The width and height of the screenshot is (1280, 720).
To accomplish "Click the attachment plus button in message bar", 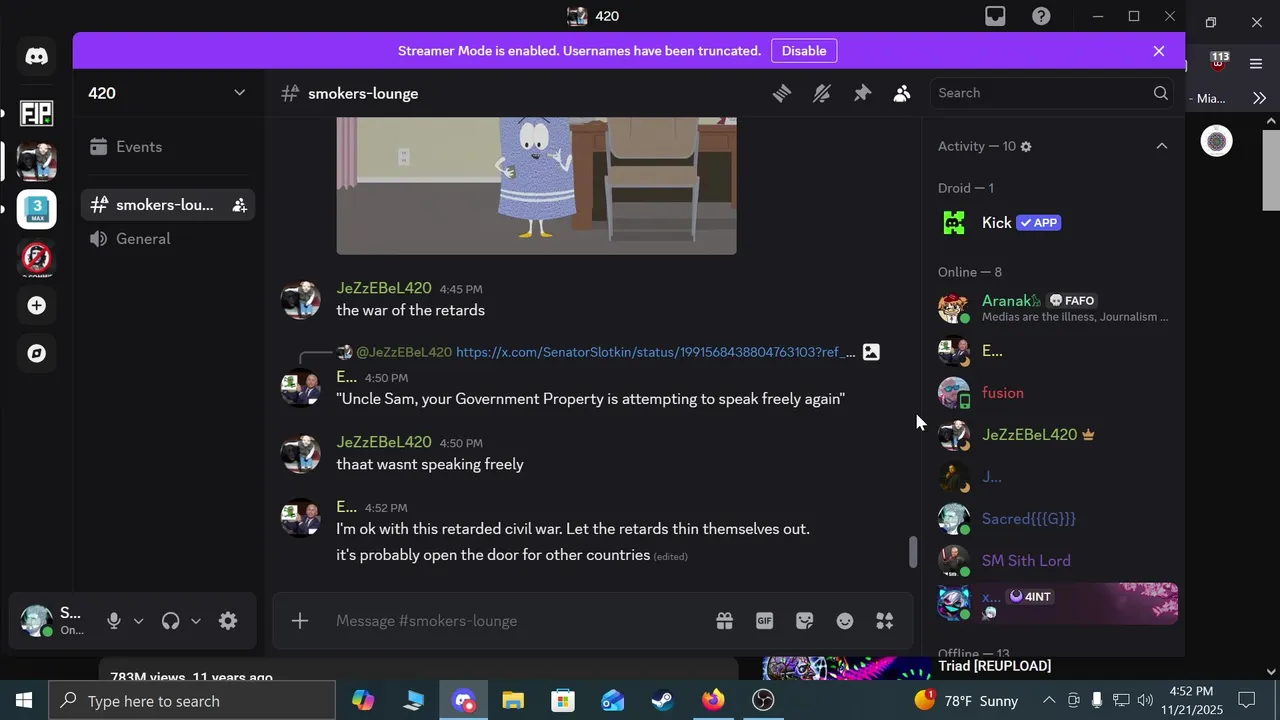I will pyautogui.click(x=300, y=621).
